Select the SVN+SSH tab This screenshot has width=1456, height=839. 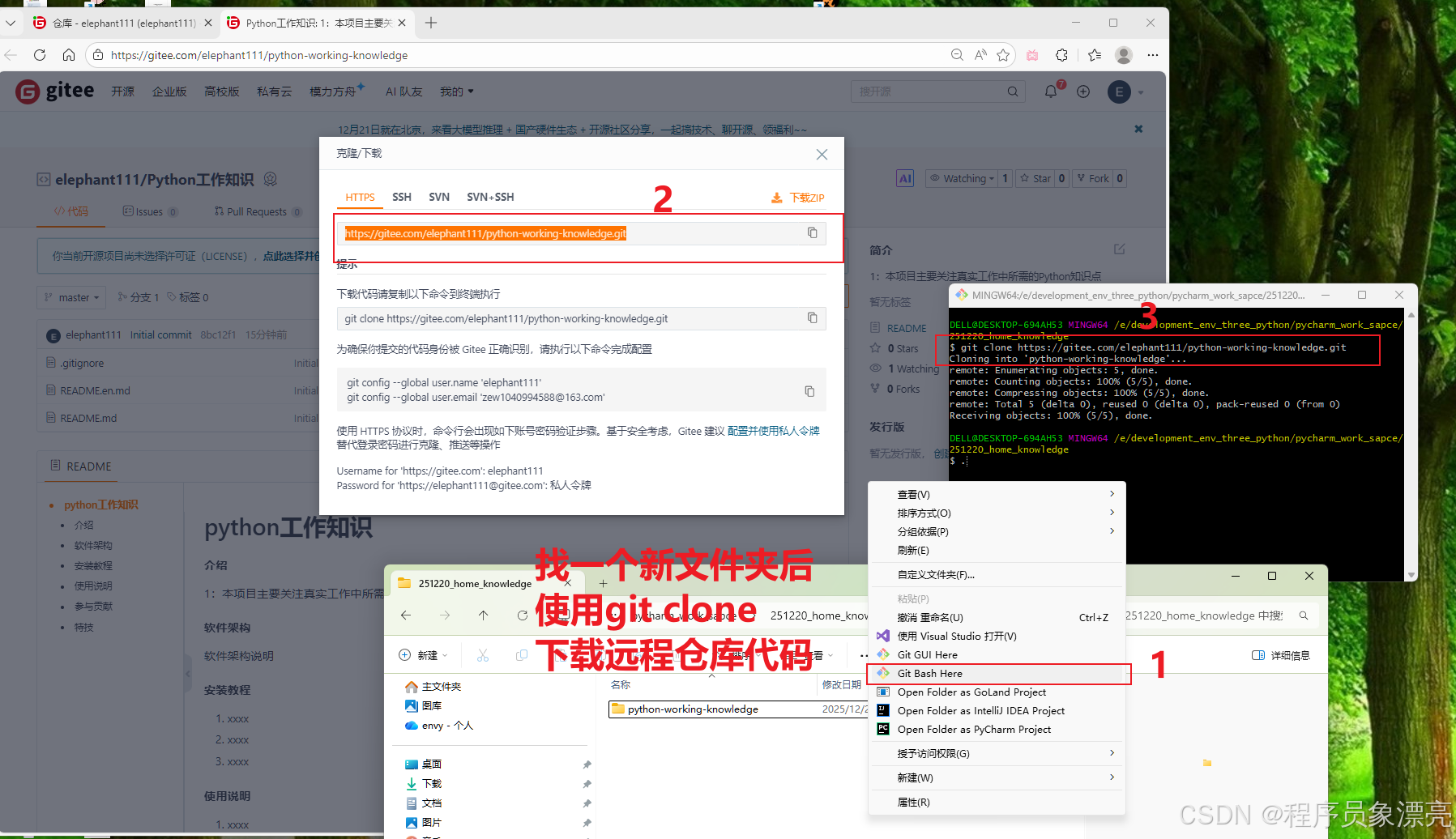pos(490,197)
